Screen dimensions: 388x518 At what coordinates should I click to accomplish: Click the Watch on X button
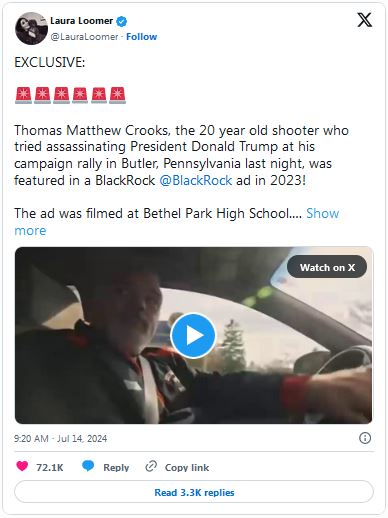[x=327, y=267]
